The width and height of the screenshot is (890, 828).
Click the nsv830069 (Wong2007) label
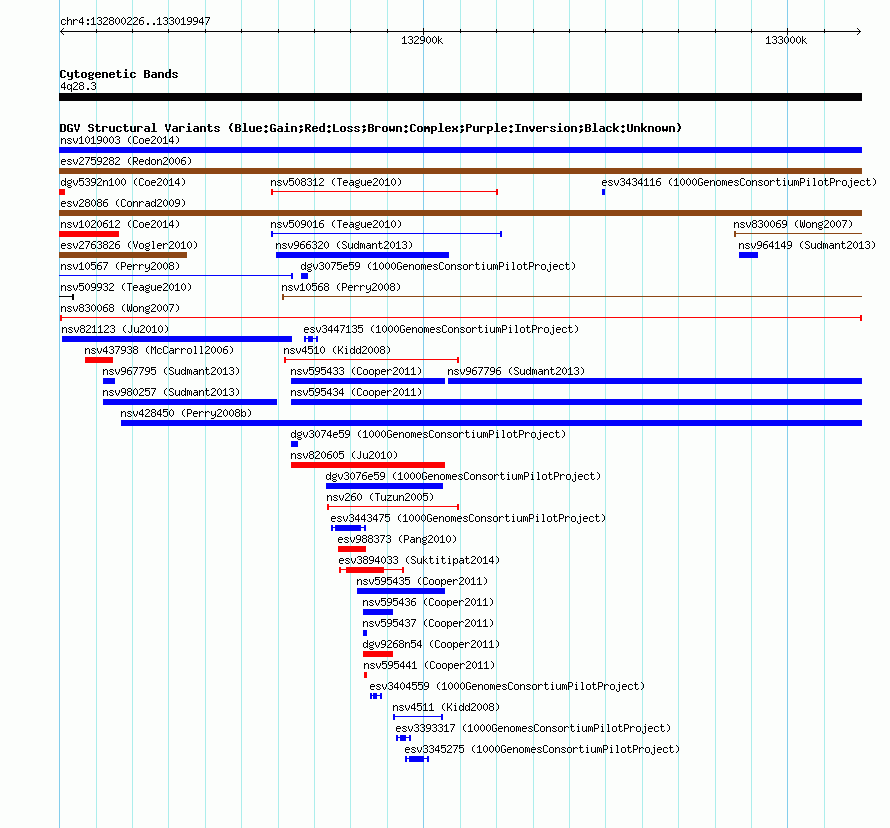click(x=793, y=224)
